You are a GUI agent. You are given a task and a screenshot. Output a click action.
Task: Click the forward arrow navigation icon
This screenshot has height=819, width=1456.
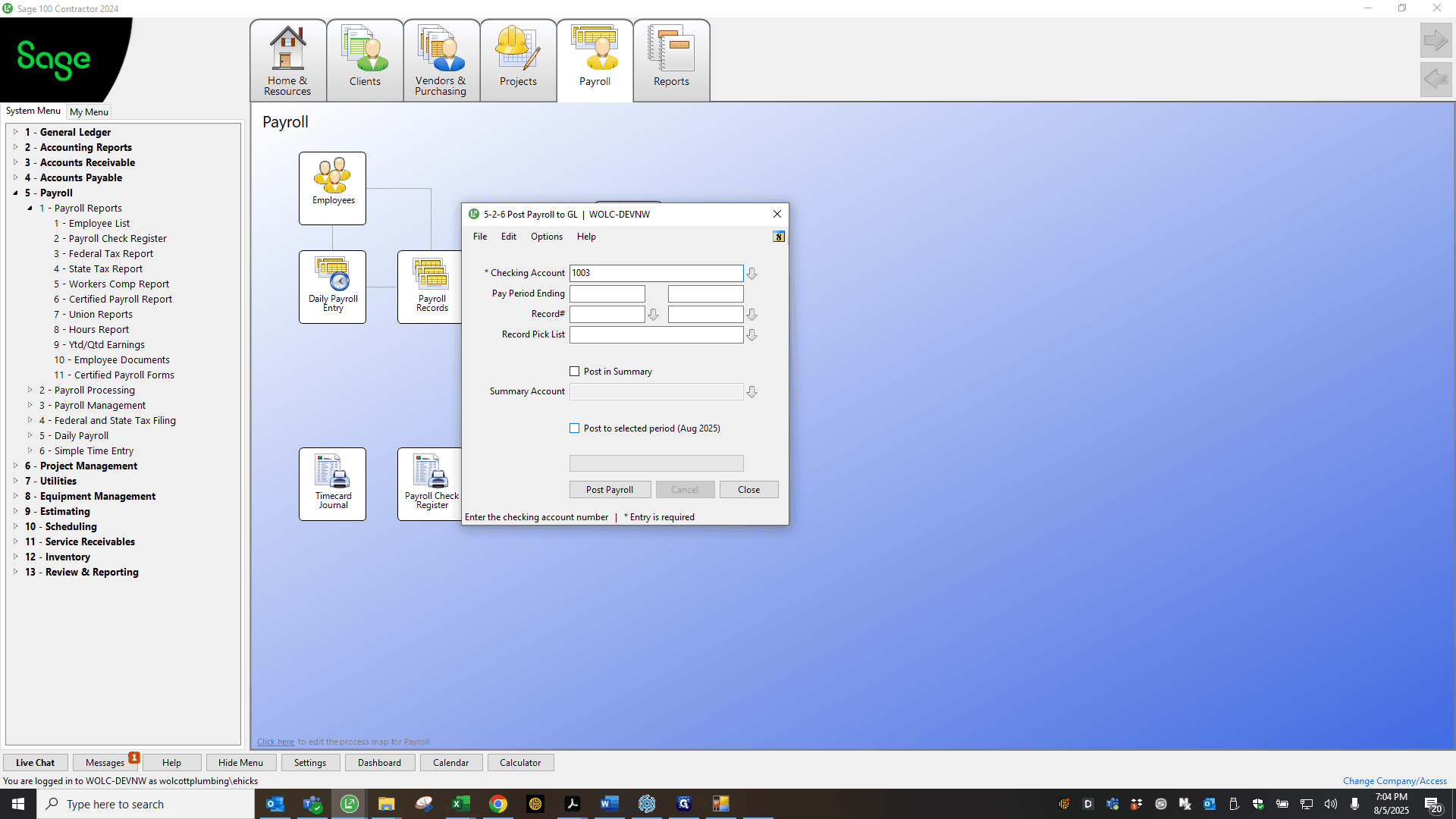tap(1436, 39)
